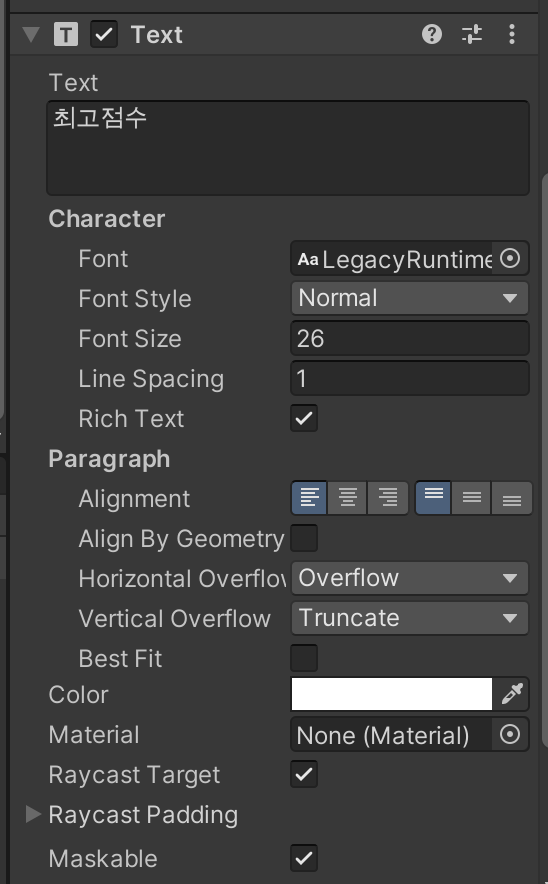Expand the Raycast Padding foldout

click(33, 814)
